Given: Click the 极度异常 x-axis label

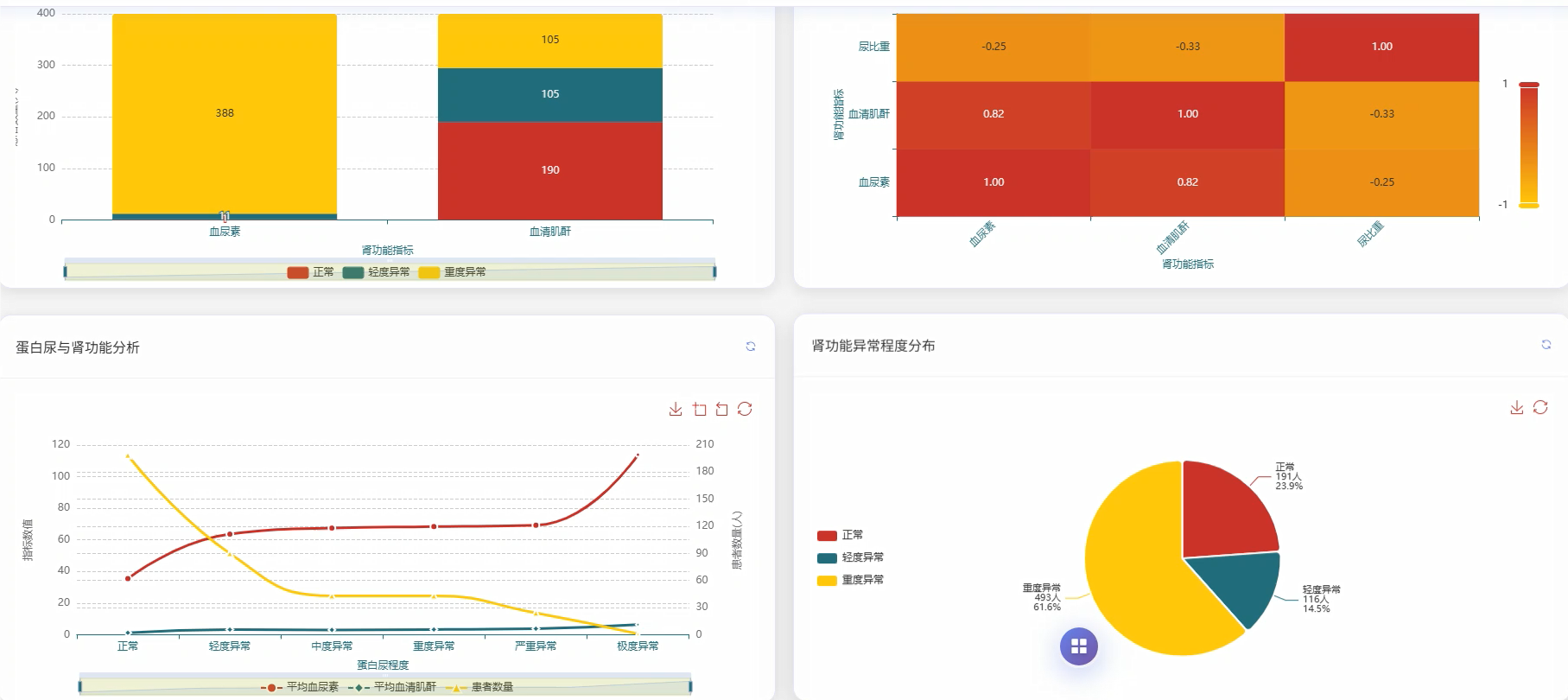Looking at the screenshot, I should pyautogui.click(x=638, y=646).
